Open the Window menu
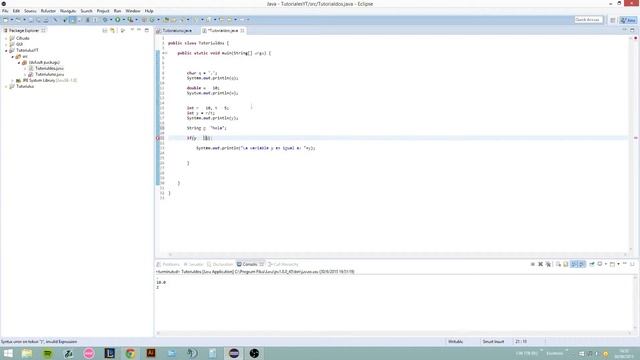 click(133, 11)
